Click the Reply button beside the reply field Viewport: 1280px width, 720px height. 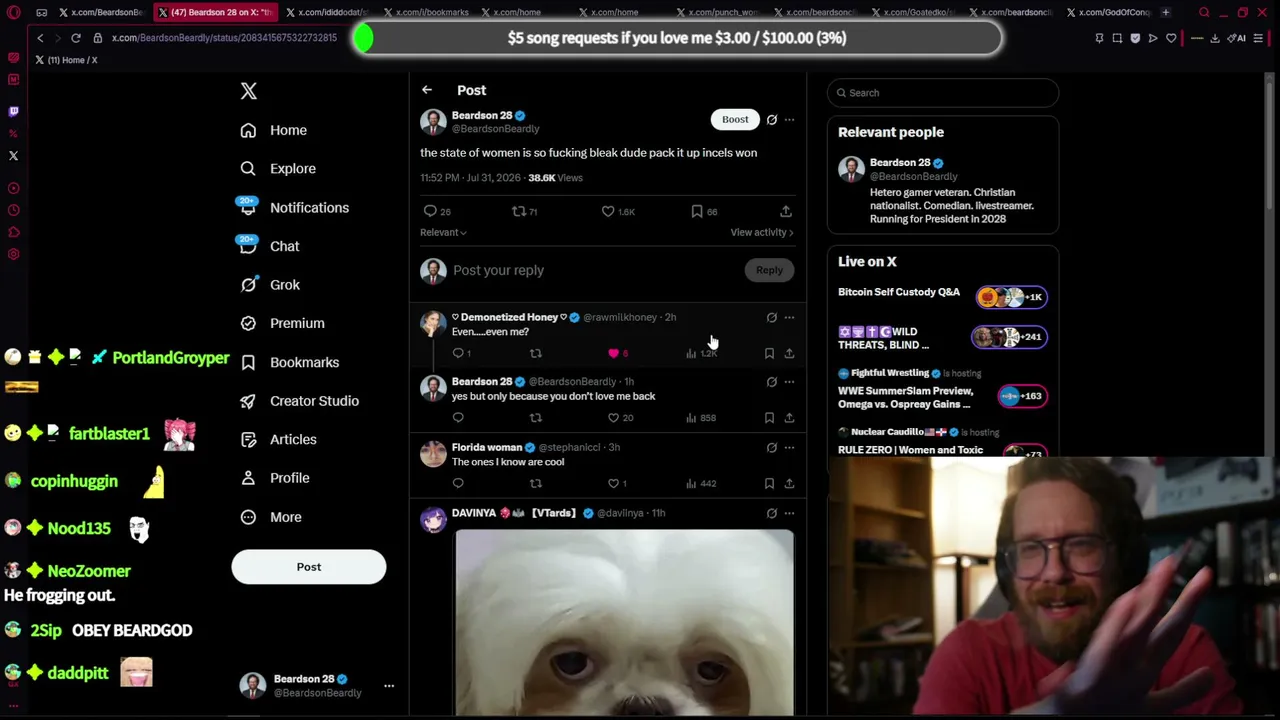tap(769, 270)
